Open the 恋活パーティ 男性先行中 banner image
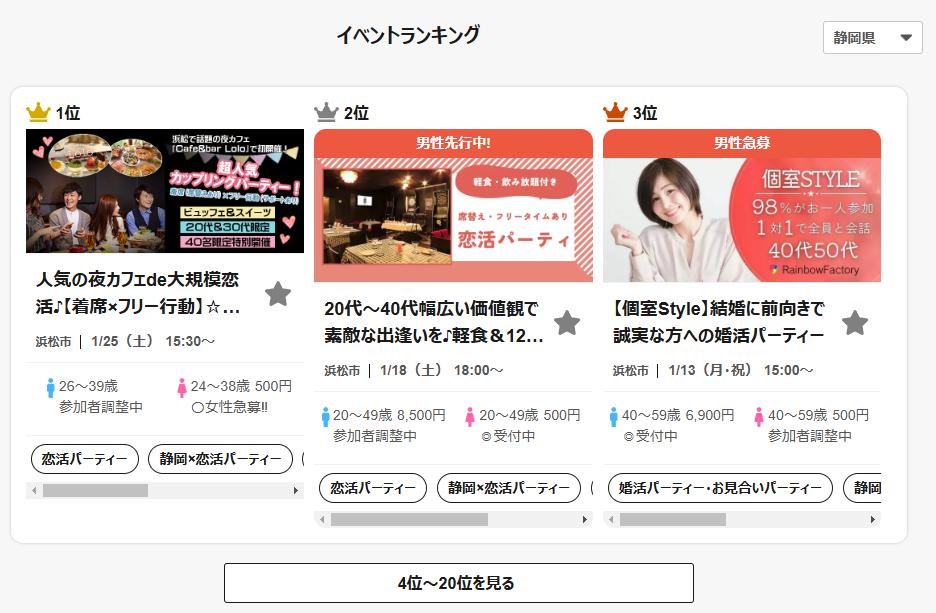The height and width of the screenshot is (613, 936). 454,205
